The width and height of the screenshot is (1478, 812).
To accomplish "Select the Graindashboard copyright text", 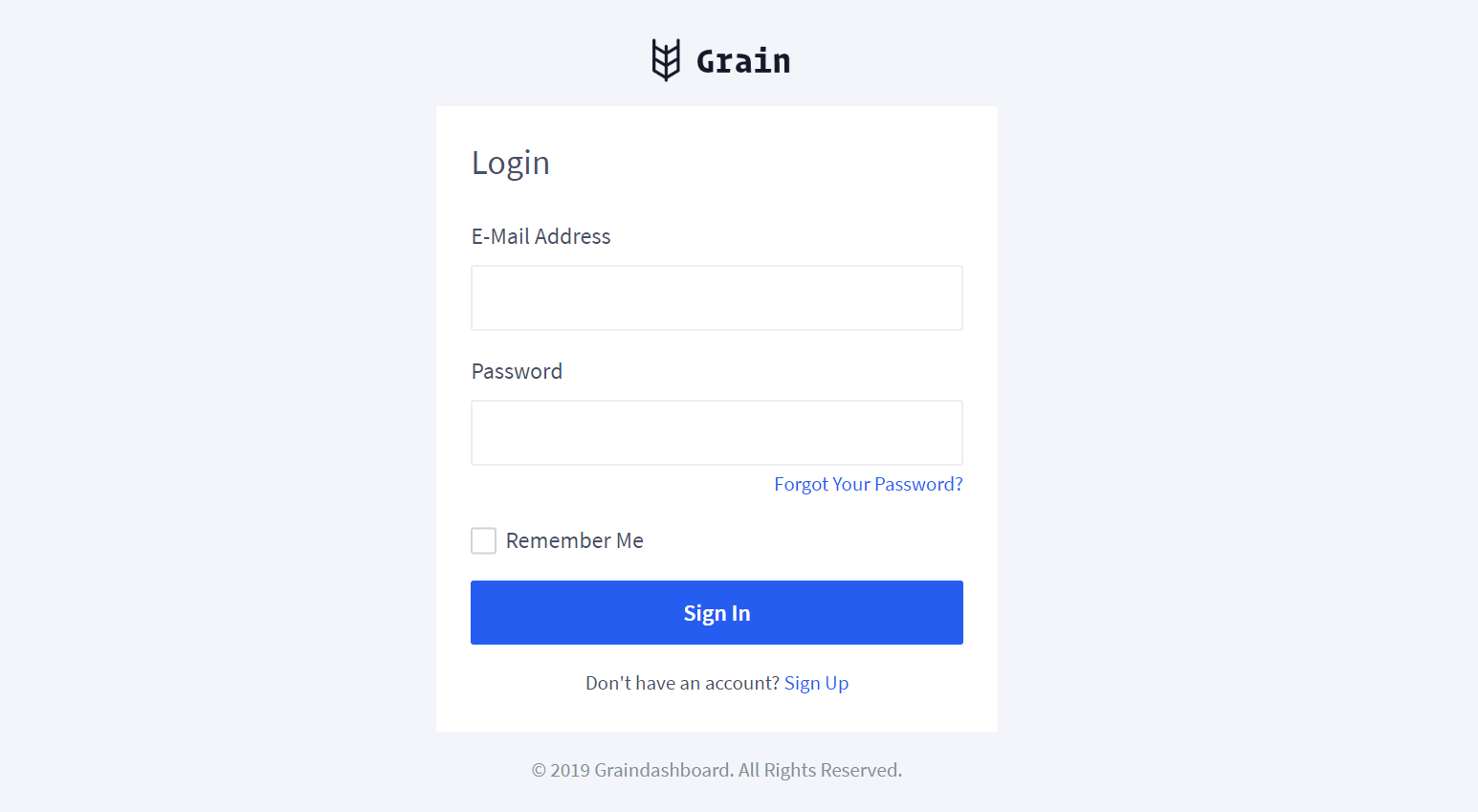I will coord(717,770).
